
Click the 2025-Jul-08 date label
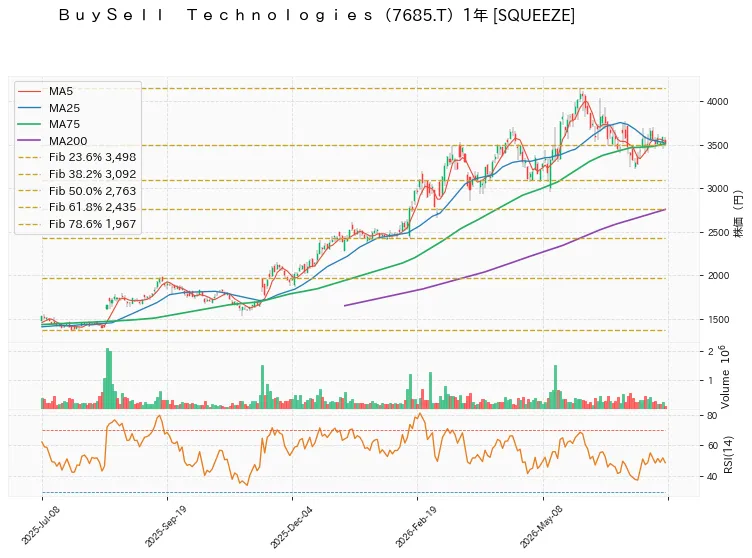tap(40, 524)
